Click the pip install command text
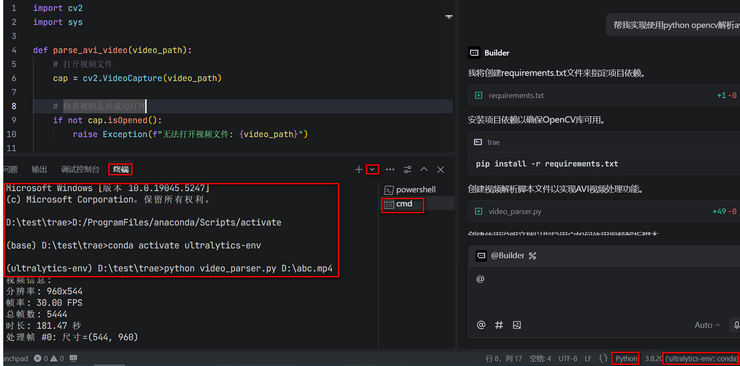 [x=547, y=164]
